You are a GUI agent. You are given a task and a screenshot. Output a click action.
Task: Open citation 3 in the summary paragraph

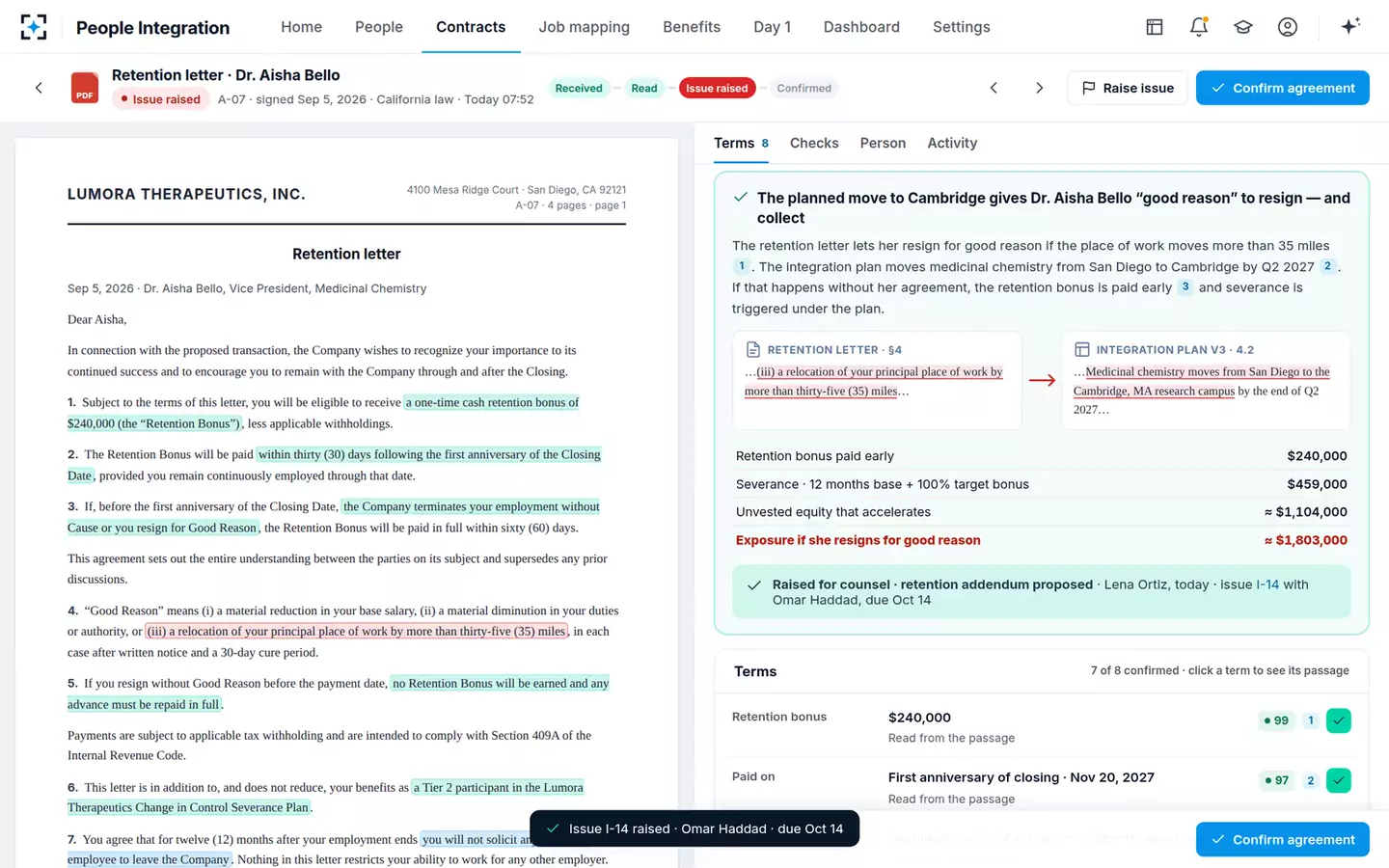[x=1185, y=287]
